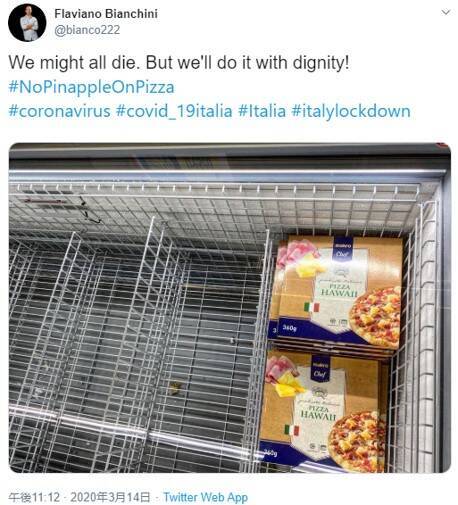Open the @bianco222 handle link
The image size is (458, 505).
[87, 30]
